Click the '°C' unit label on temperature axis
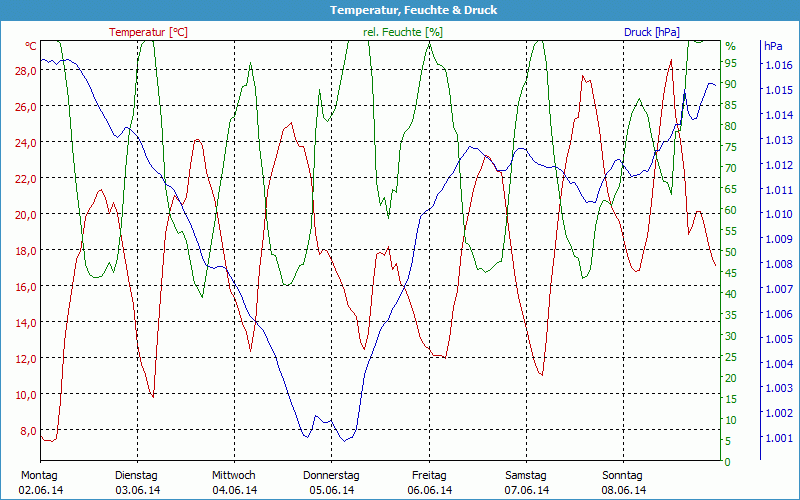Image resolution: width=800 pixels, height=500 pixels. point(31,46)
